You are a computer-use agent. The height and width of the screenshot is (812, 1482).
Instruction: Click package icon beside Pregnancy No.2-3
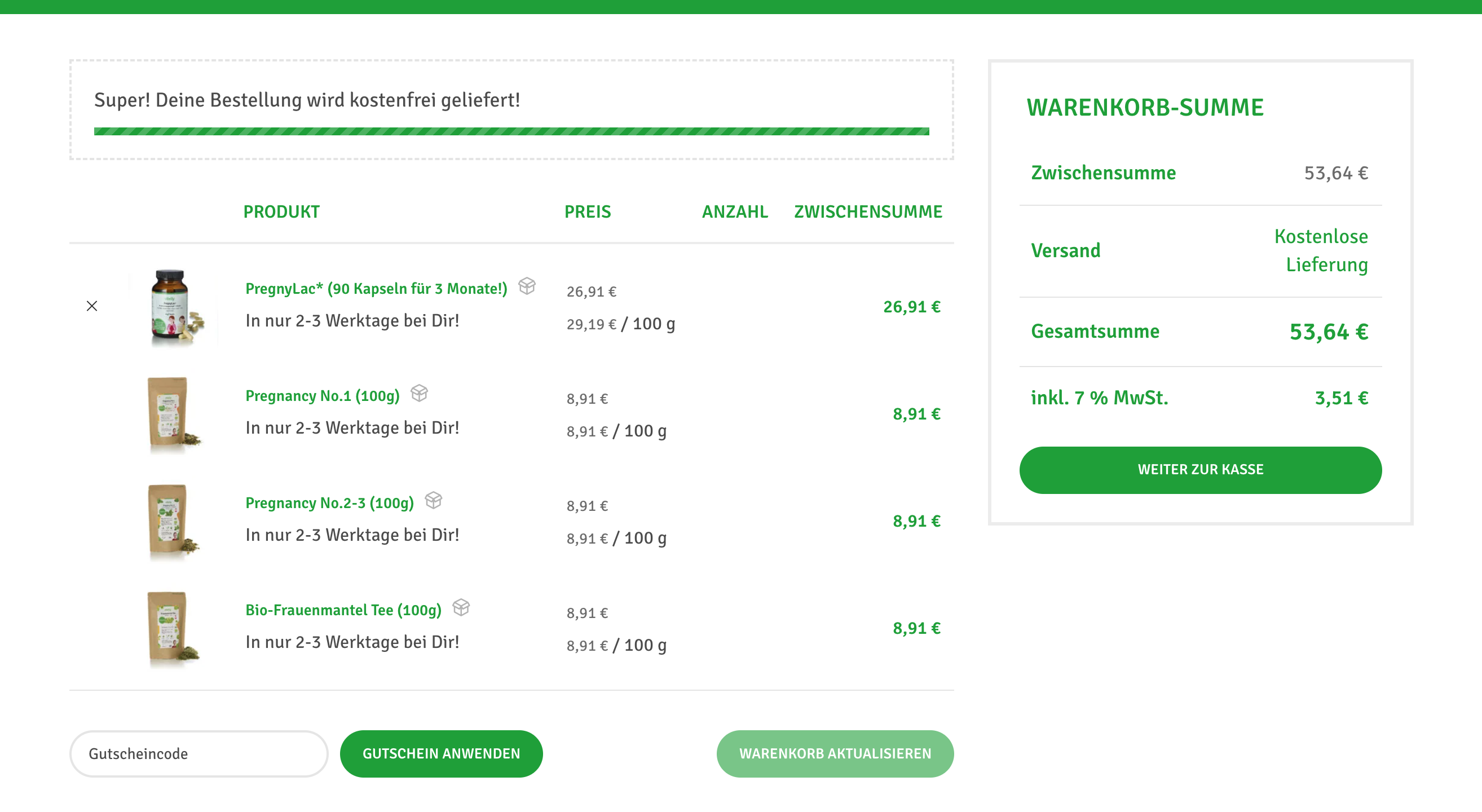point(433,500)
